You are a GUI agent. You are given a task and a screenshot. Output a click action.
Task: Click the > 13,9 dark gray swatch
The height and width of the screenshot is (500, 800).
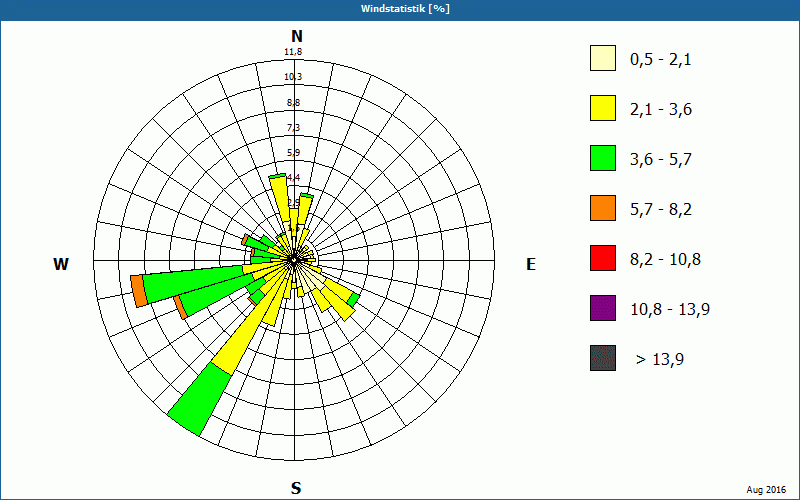(603, 358)
